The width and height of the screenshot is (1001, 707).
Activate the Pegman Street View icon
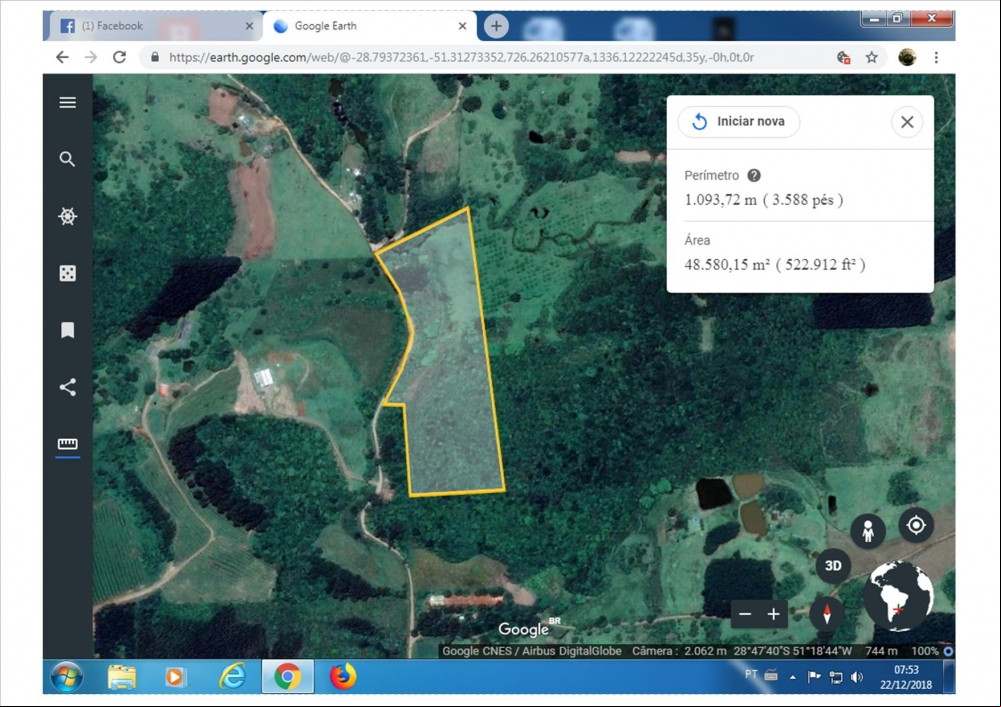(868, 531)
